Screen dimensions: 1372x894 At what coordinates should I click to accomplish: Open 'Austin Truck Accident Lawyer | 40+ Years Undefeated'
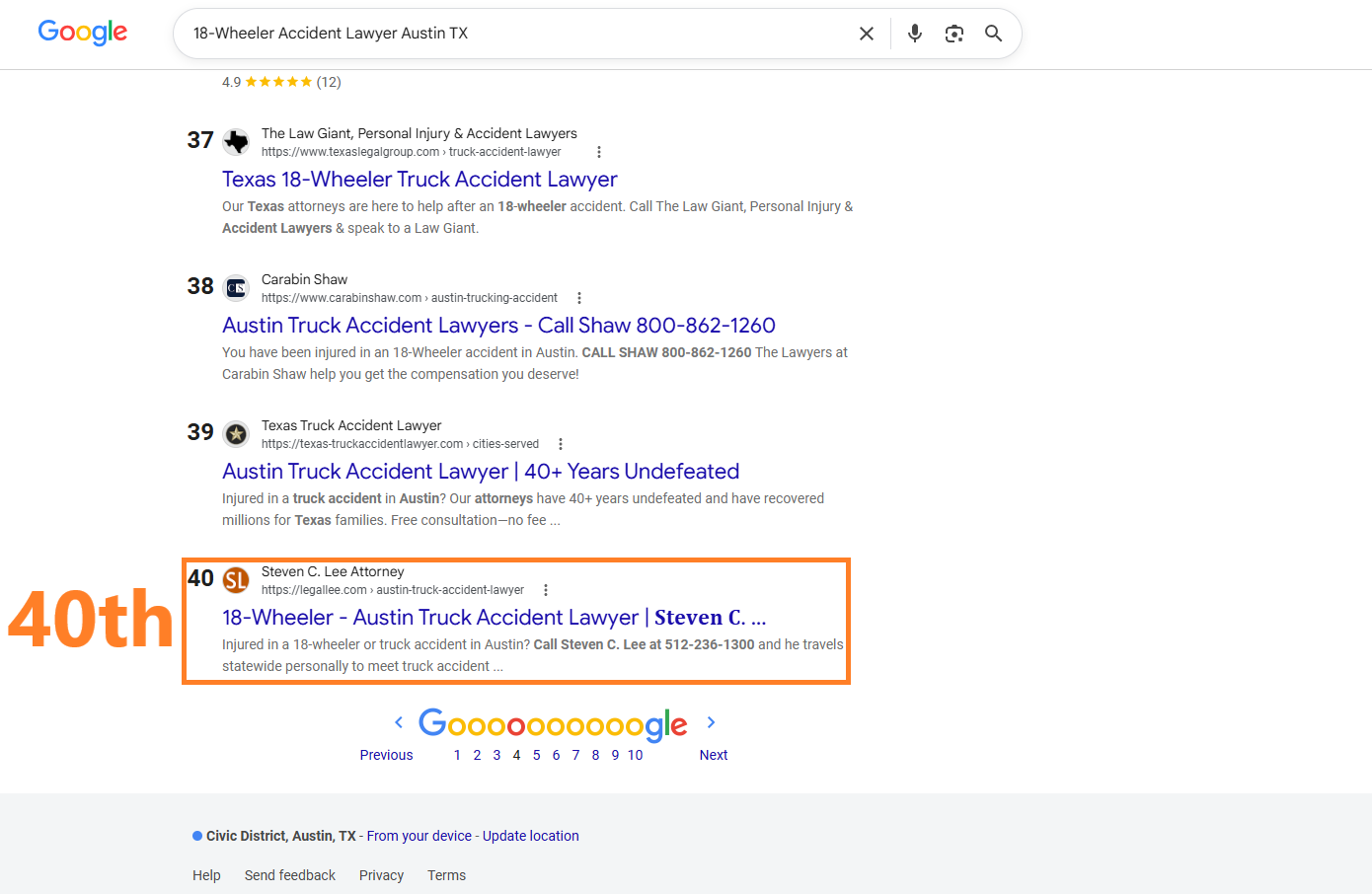tap(481, 472)
